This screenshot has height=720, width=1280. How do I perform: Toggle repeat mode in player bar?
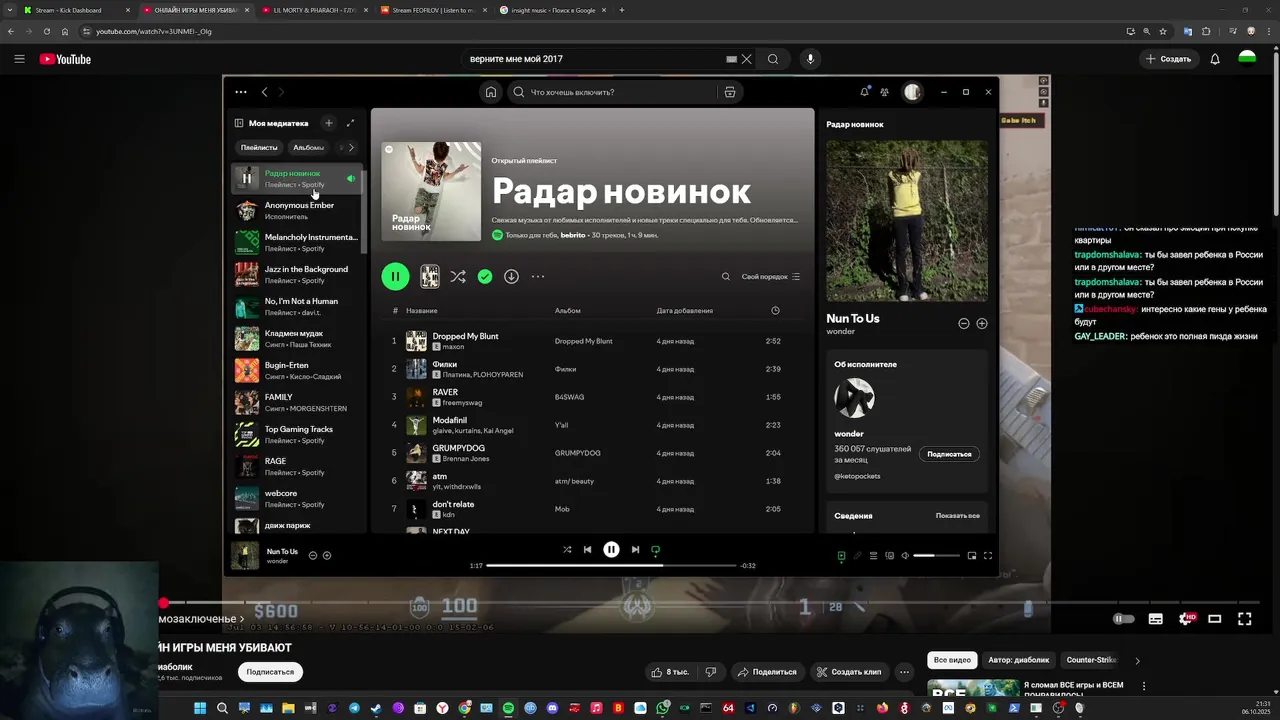(656, 549)
